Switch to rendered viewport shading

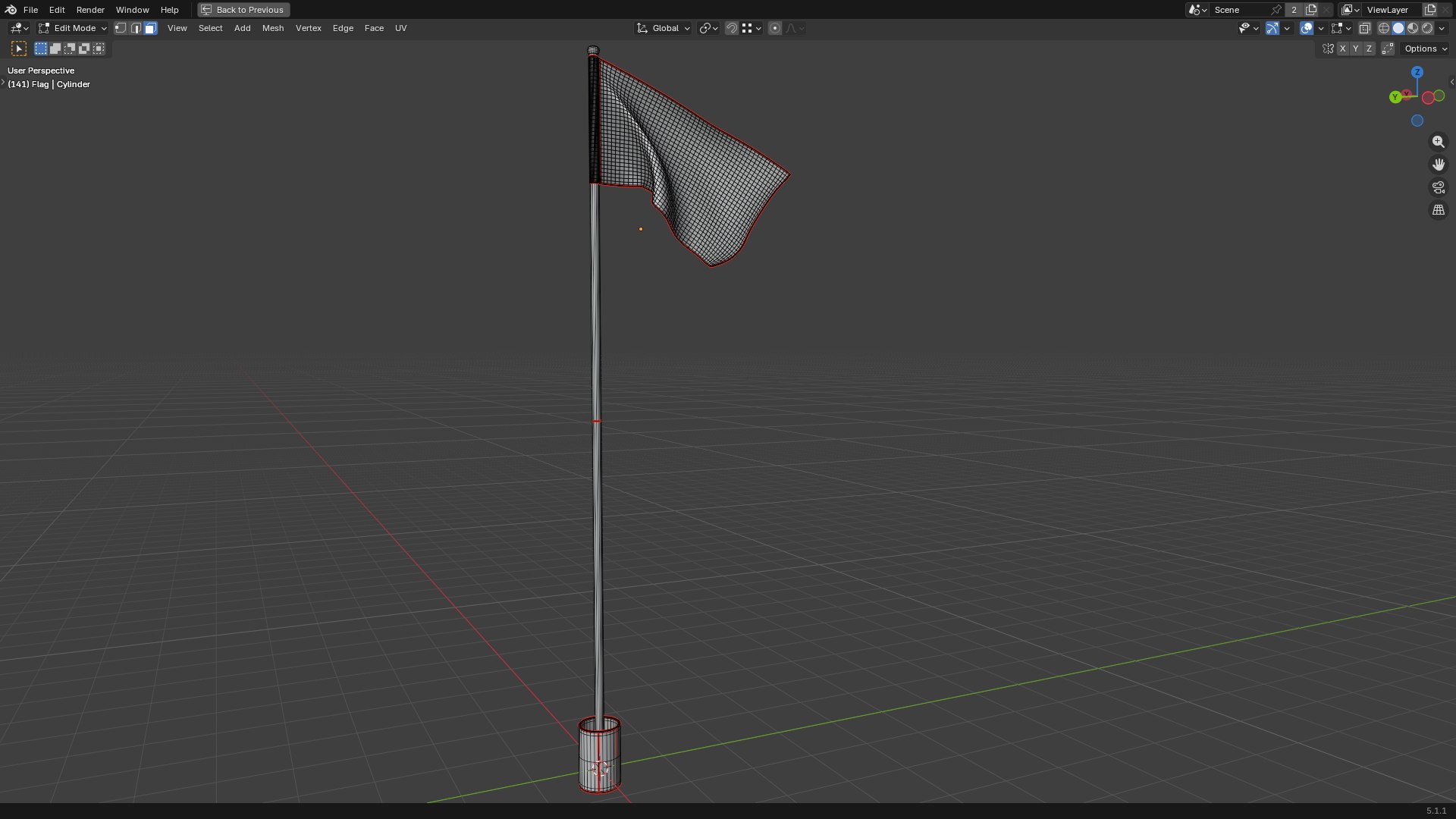pos(1427,28)
